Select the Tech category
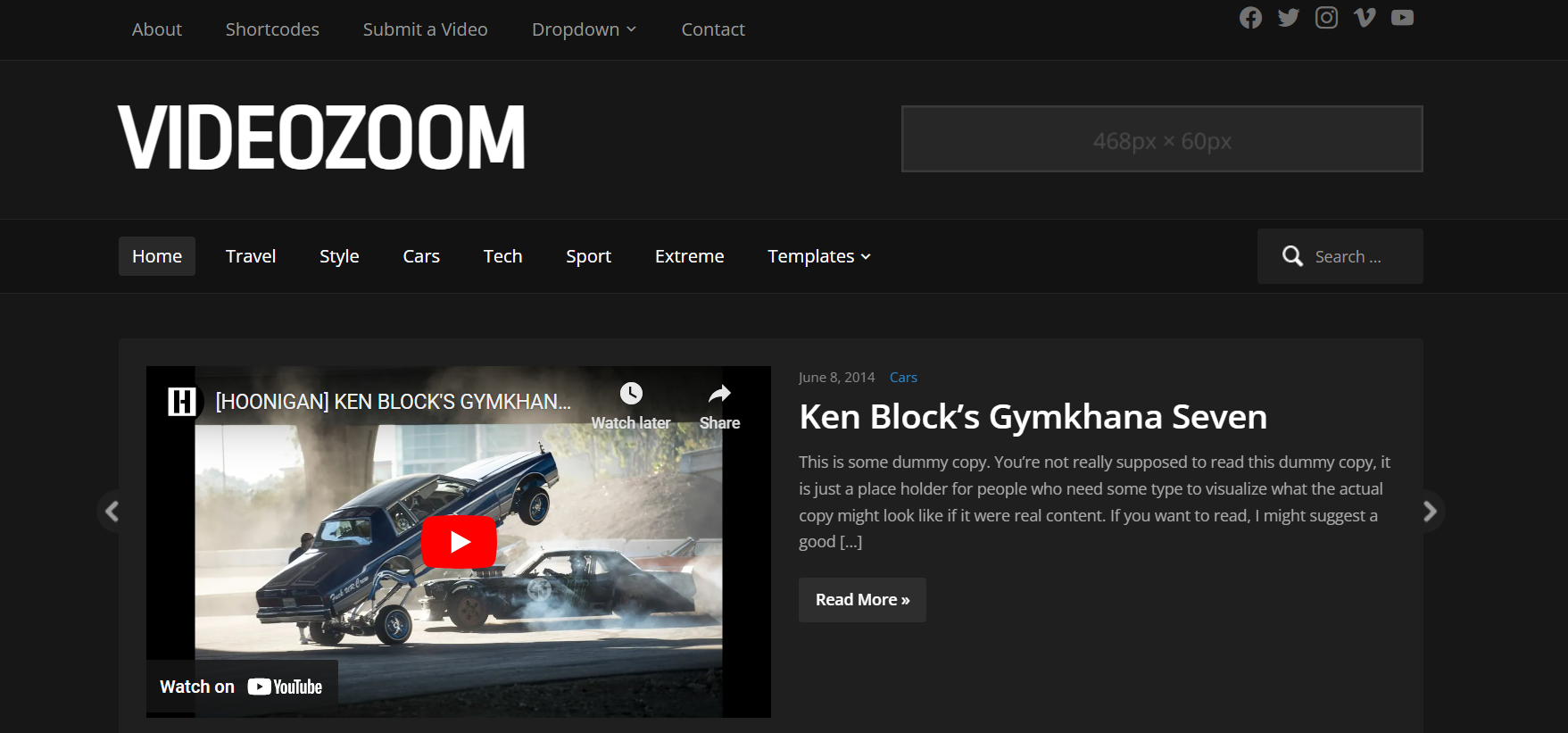 click(502, 256)
